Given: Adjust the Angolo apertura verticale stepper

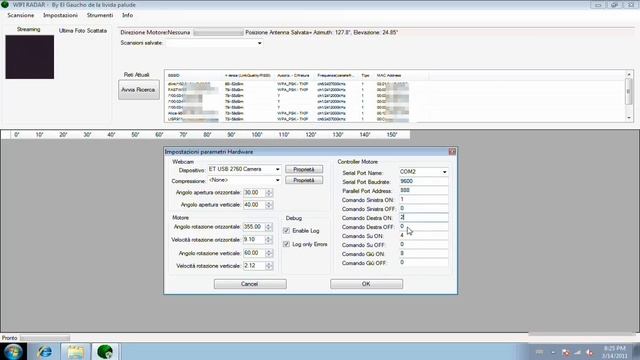Looking at the screenshot, I should coord(269,205).
